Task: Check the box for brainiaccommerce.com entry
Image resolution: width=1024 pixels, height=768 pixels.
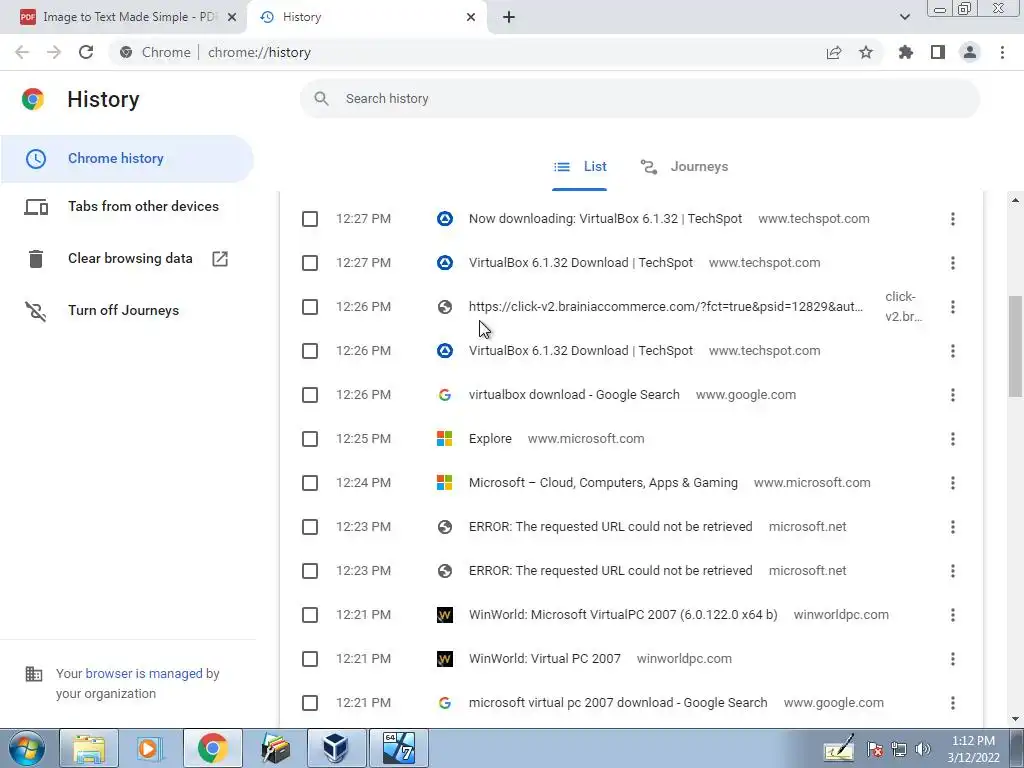Action: 310,307
